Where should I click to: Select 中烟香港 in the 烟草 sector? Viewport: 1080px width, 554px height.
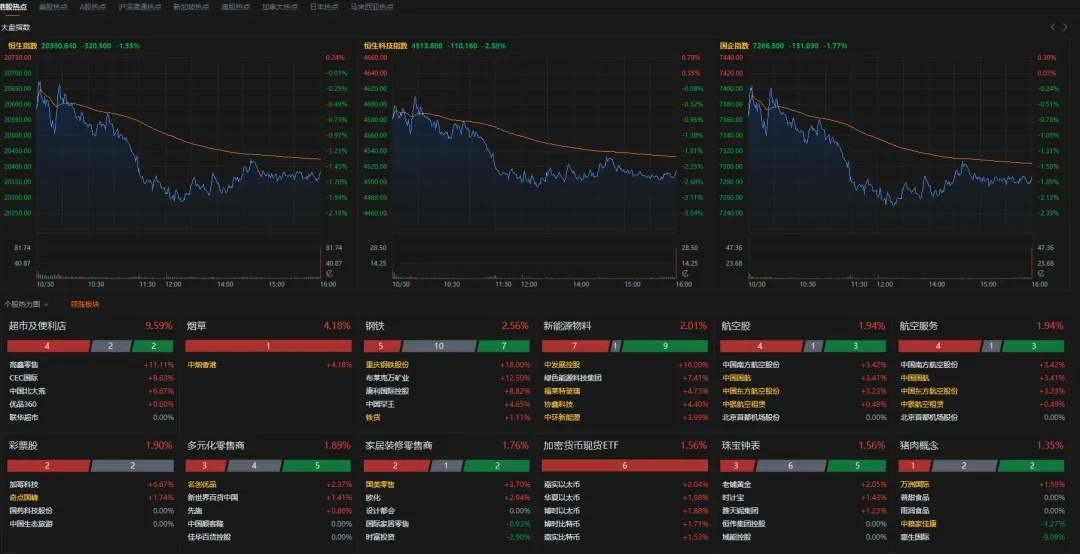203,365
